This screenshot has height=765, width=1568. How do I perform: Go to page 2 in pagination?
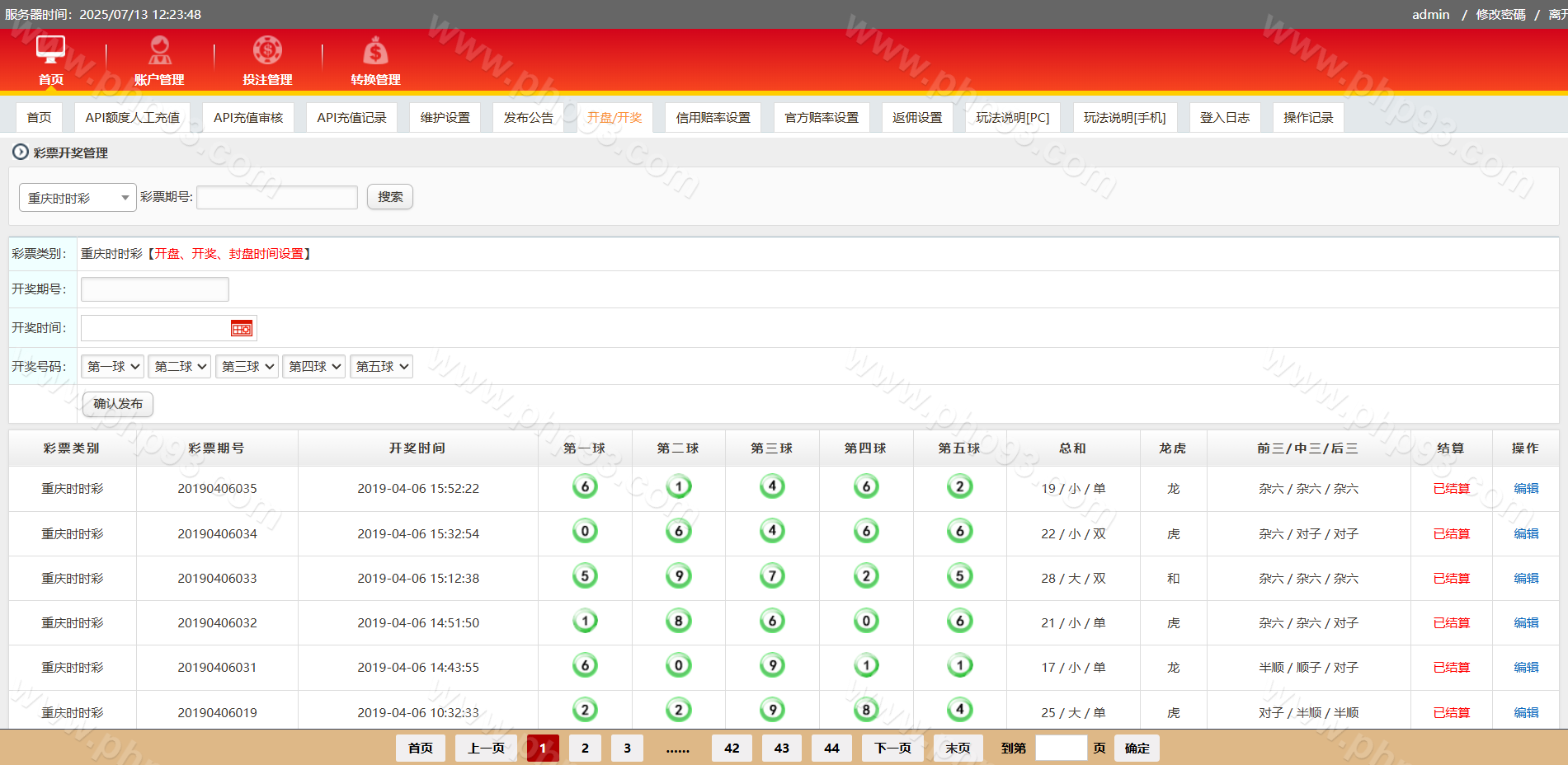point(585,748)
